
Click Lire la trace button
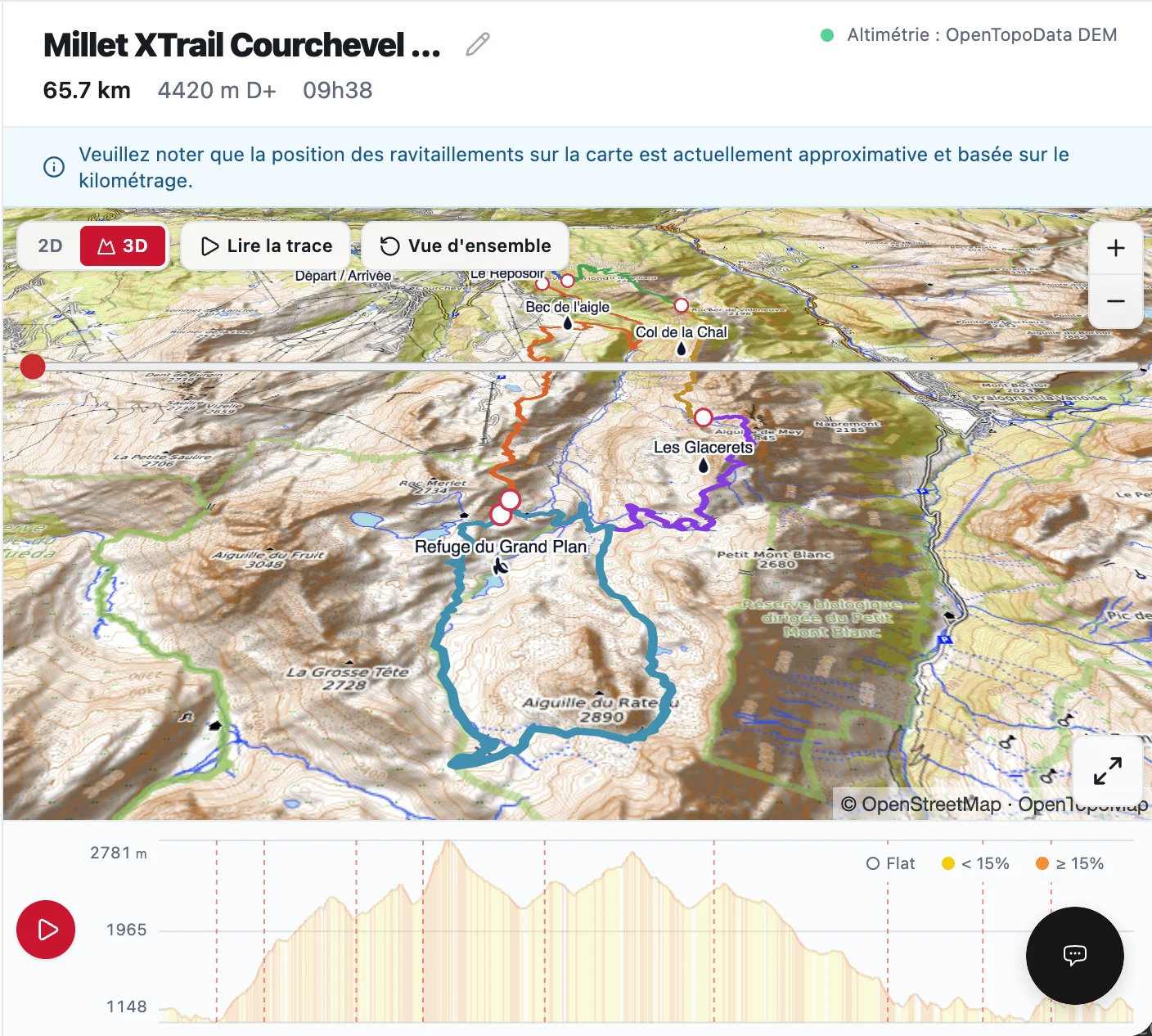click(x=266, y=245)
